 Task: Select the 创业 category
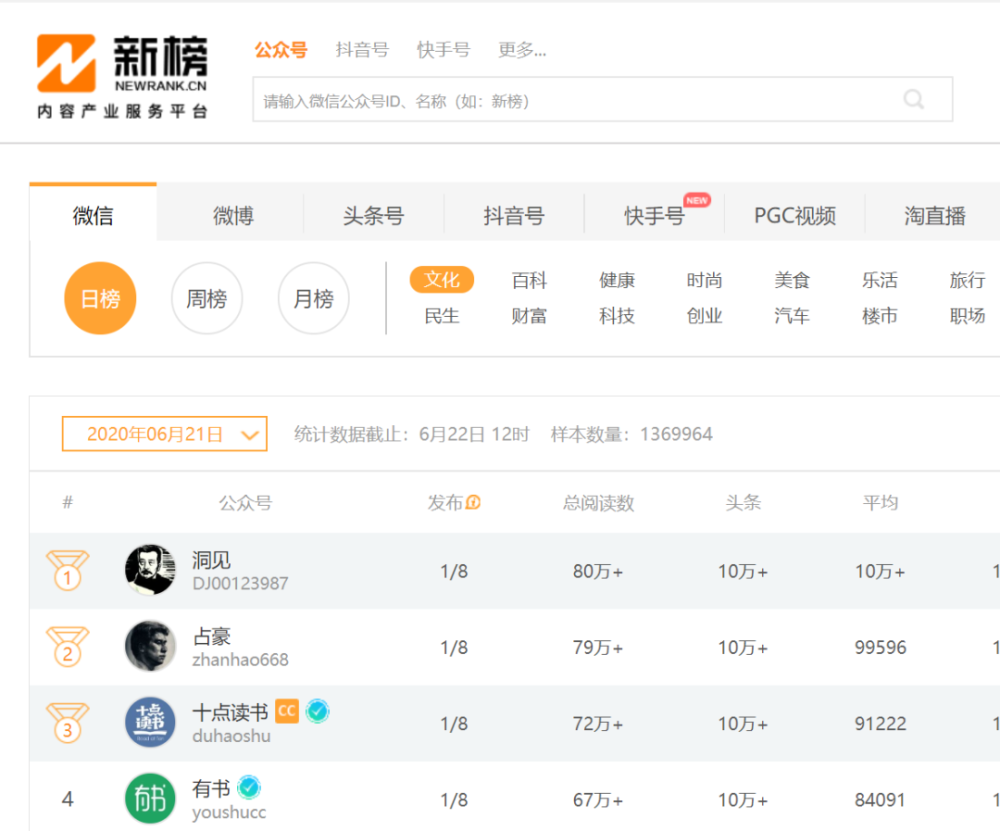pyautogui.click(x=704, y=316)
